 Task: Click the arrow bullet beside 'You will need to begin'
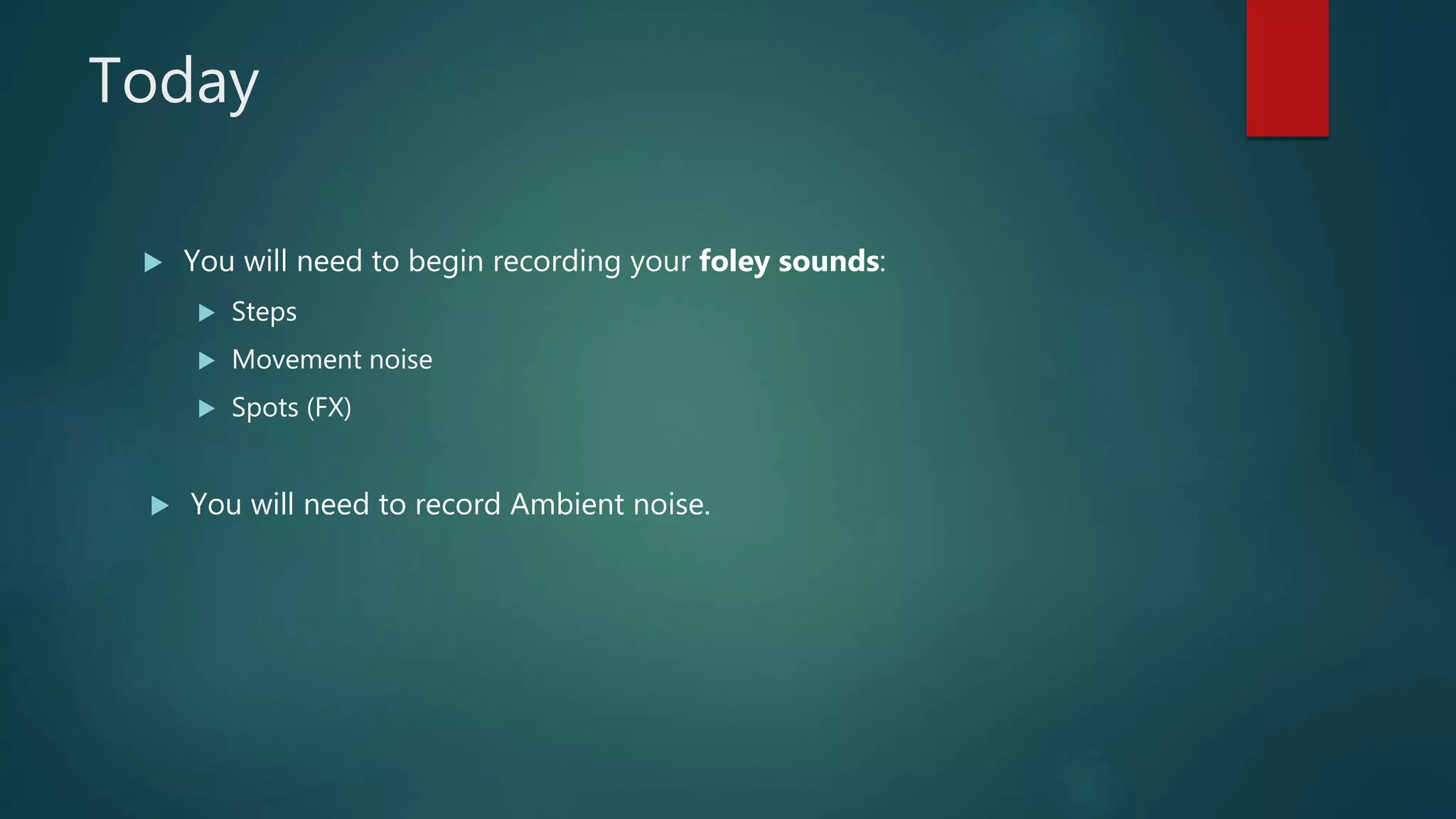tap(153, 263)
